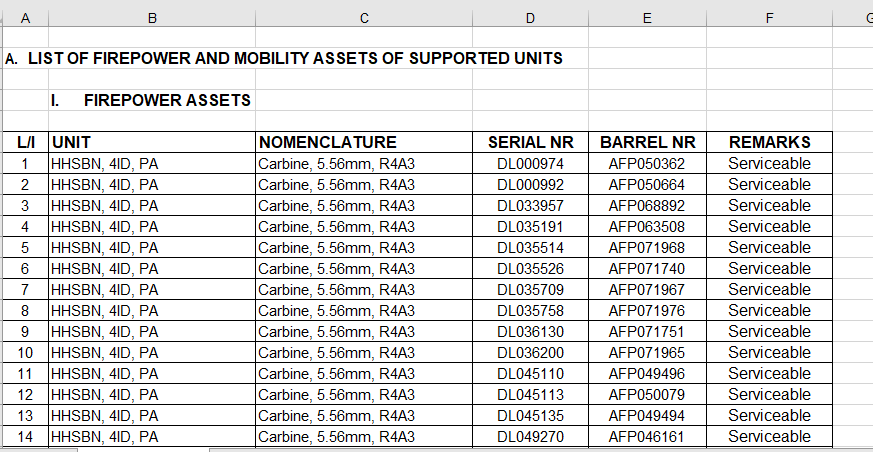Click the SERIAL NR header cell
The width and height of the screenshot is (873, 452).
(x=530, y=142)
